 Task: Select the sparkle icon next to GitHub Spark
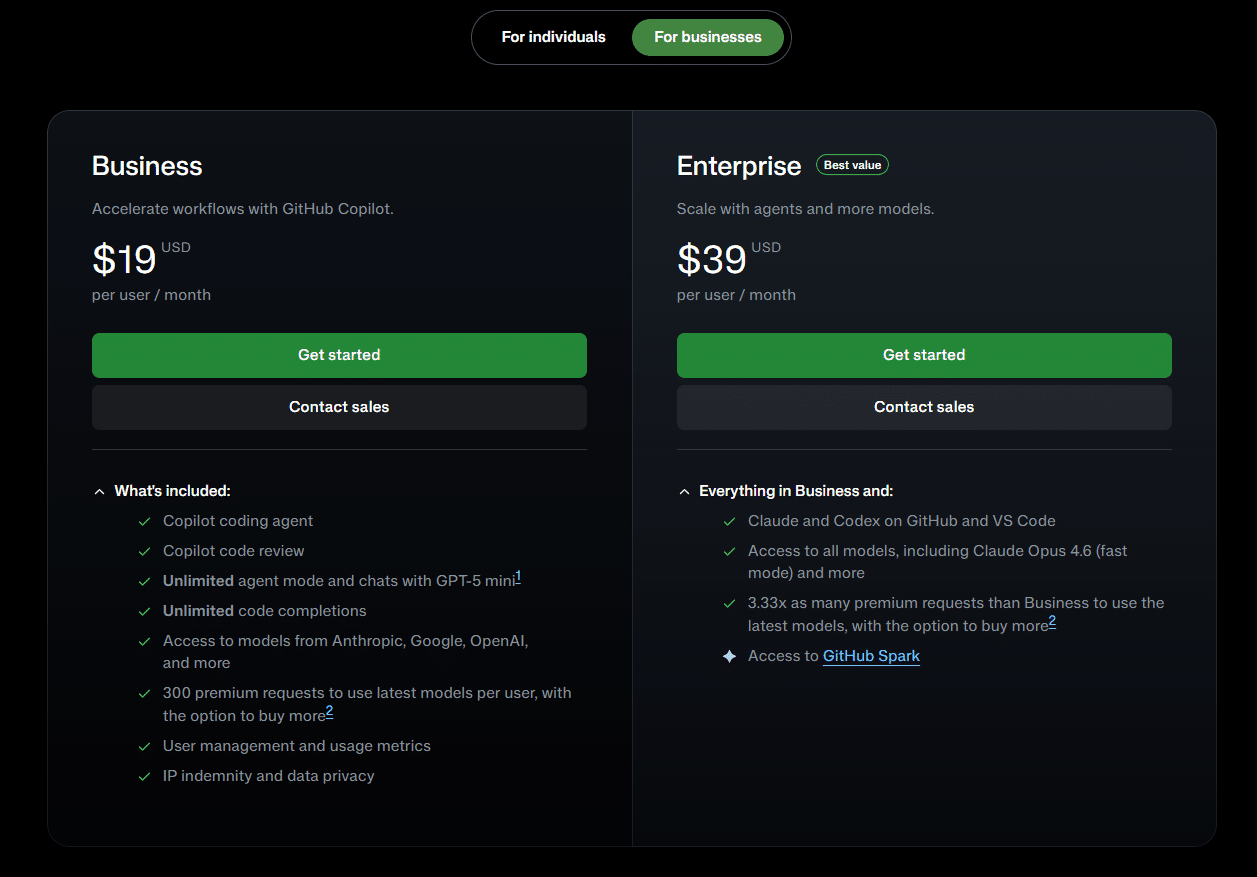pyautogui.click(x=729, y=656)
